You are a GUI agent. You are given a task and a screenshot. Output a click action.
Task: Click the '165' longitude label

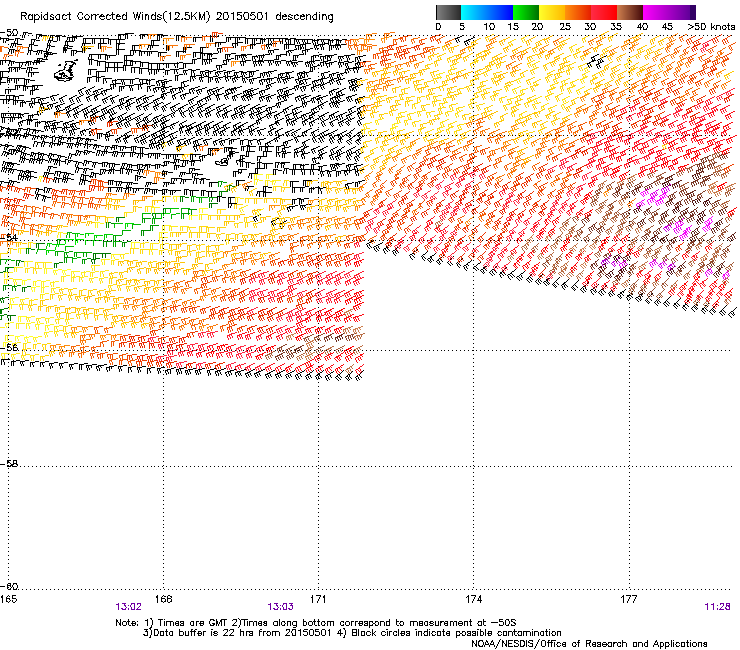tap(8, 599)
